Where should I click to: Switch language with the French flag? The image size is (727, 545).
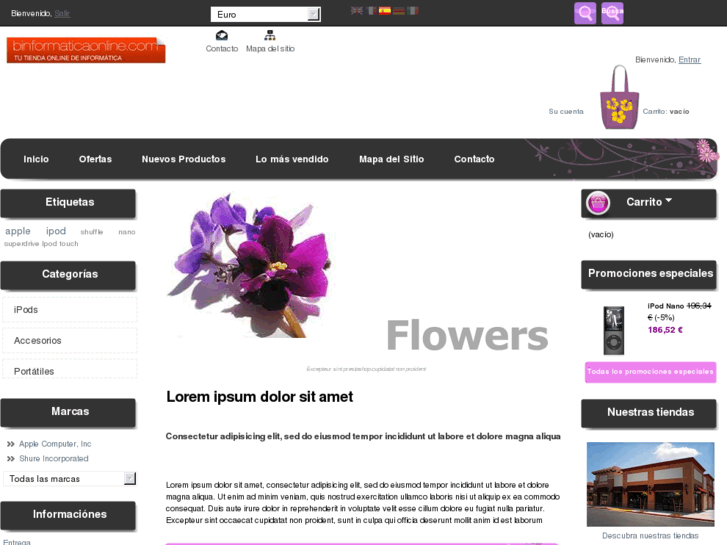tap(370, 11)
